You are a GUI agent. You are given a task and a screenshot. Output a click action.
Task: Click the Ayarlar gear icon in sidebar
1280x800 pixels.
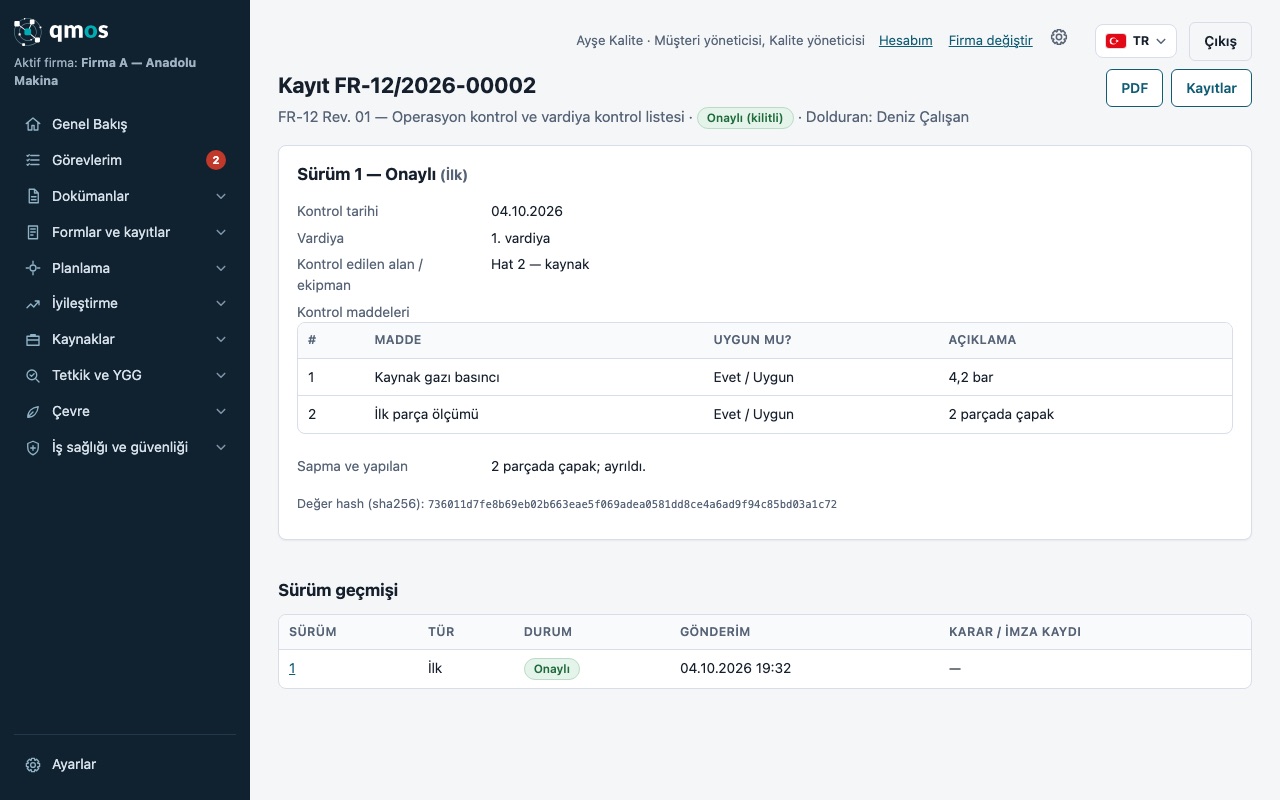click(33, 765)
